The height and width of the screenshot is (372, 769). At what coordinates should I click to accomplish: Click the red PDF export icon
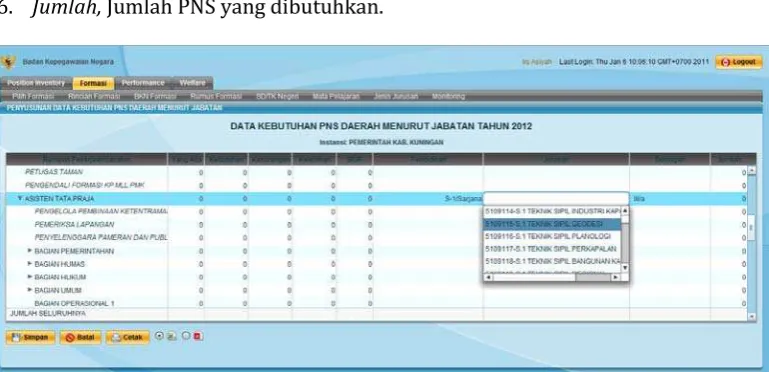point(198,336)
